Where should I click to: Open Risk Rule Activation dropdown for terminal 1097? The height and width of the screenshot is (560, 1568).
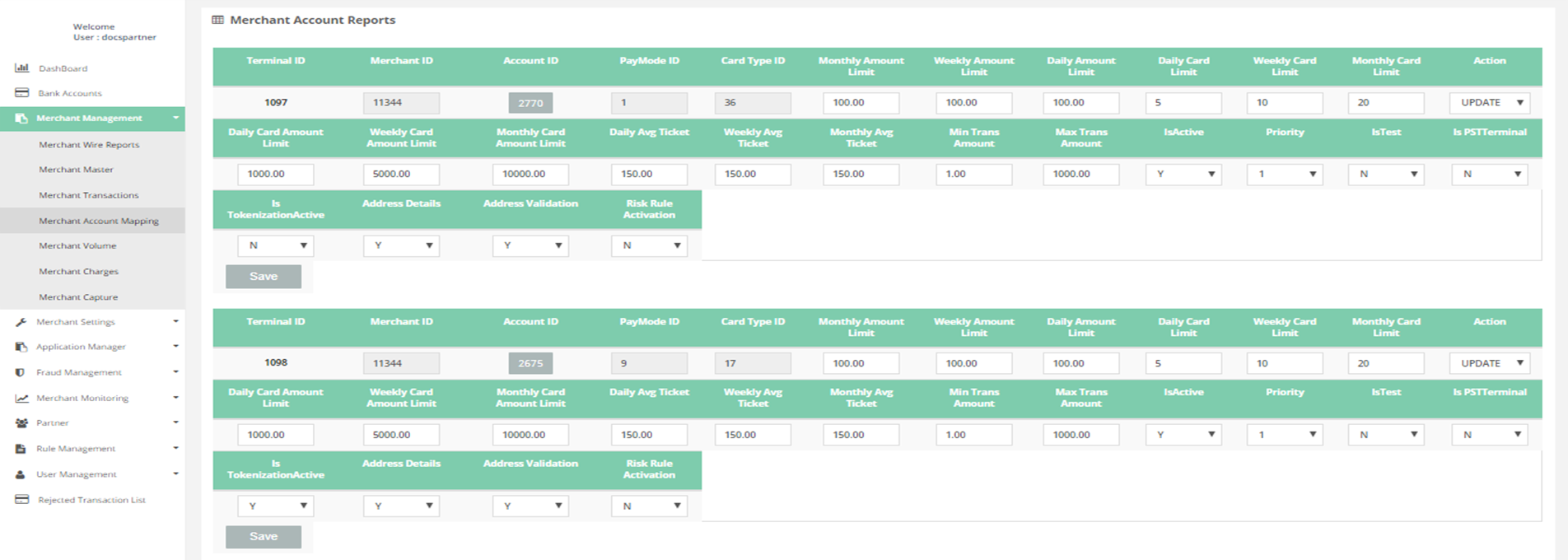pos(649,245)
